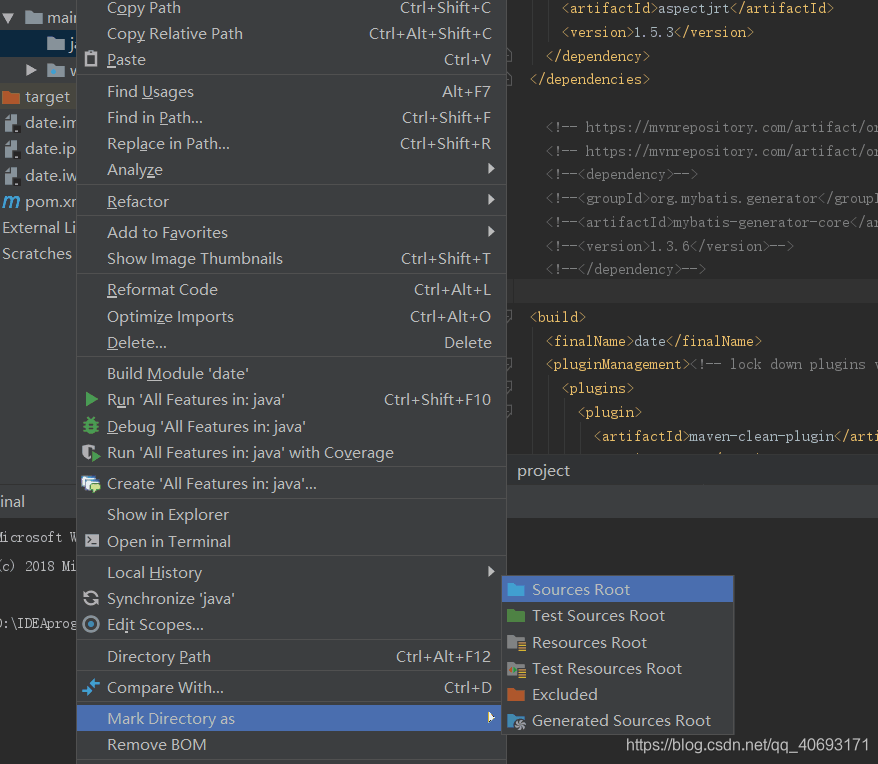Select Find Usages menu entry
Image resolution: width=878 pixels, height=764 pixels.
coord(291,91)
